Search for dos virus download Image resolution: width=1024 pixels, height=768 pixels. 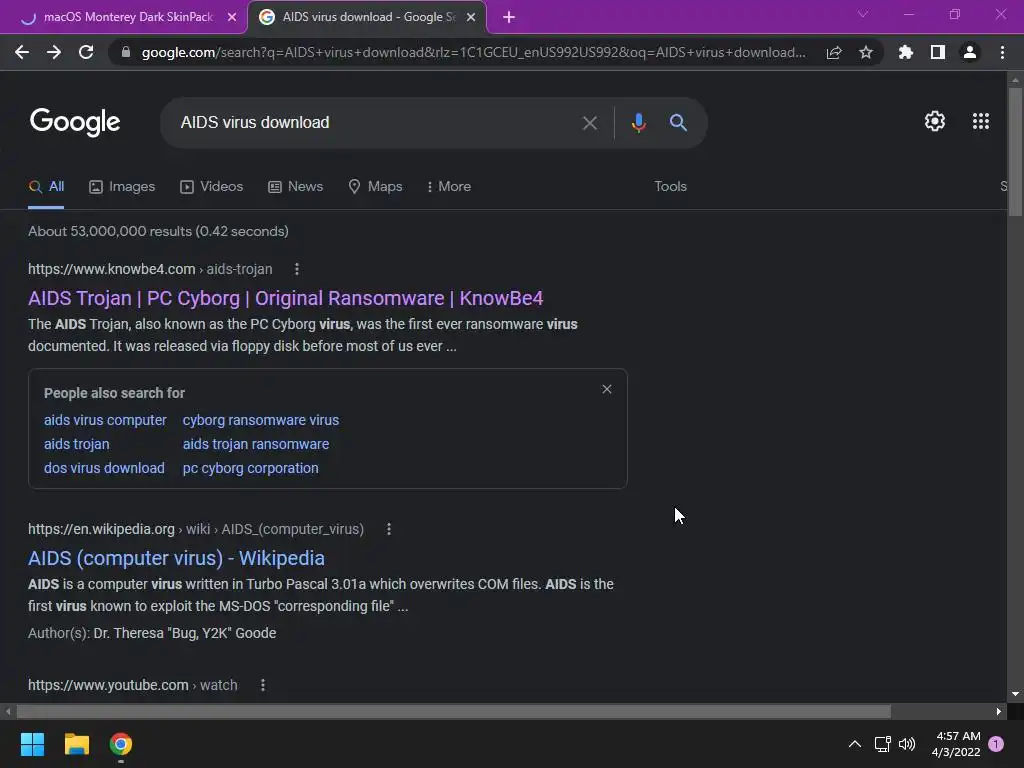click(104, 468)
